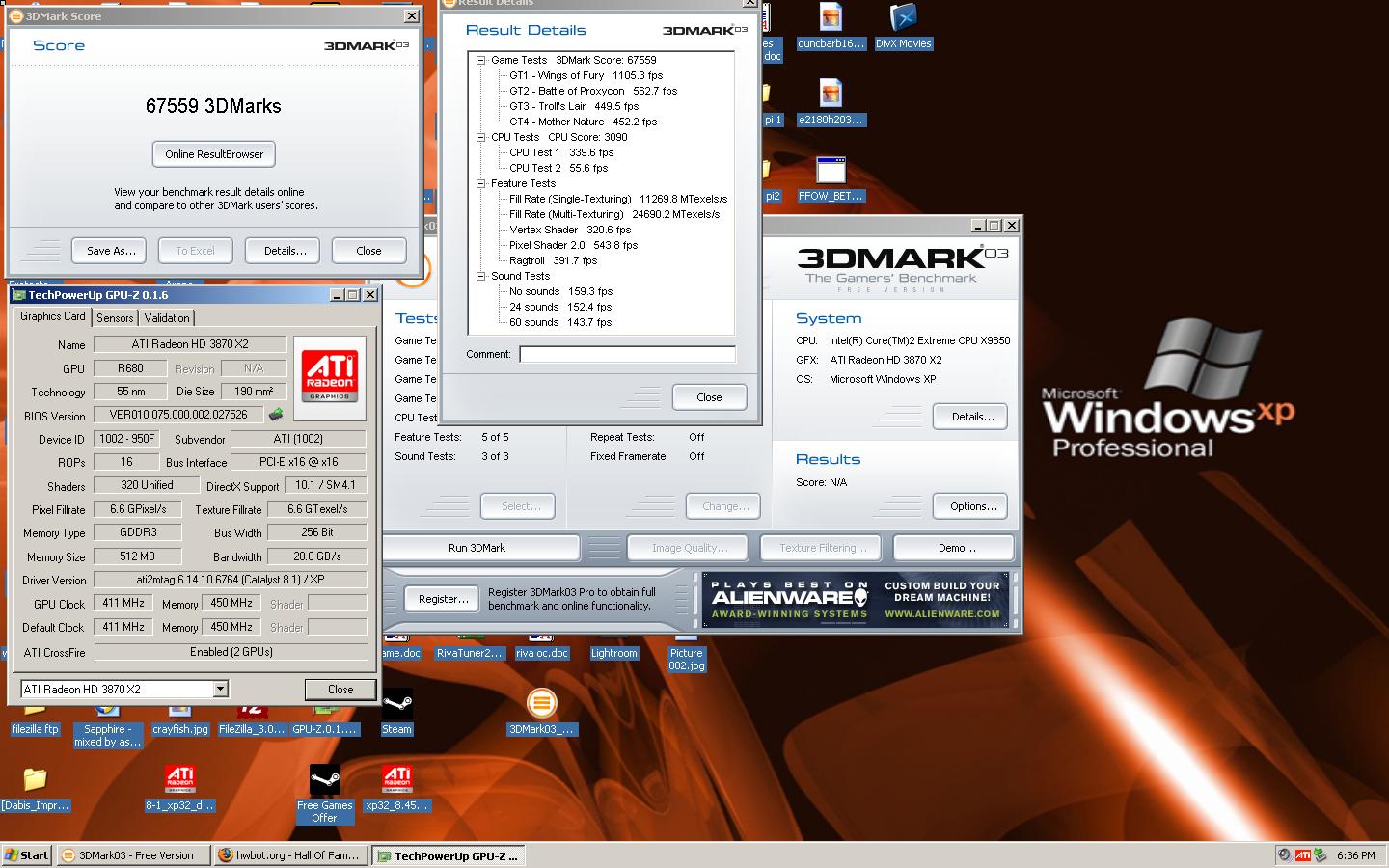The width and height of the screenshot is (1389, 868).
Task: Click the System Details button in 3DMark03
Action: [x=970, y=417]
